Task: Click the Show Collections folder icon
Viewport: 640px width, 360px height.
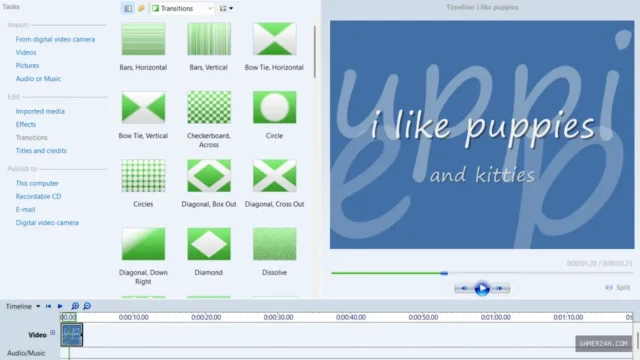Action: pos(141,8)
